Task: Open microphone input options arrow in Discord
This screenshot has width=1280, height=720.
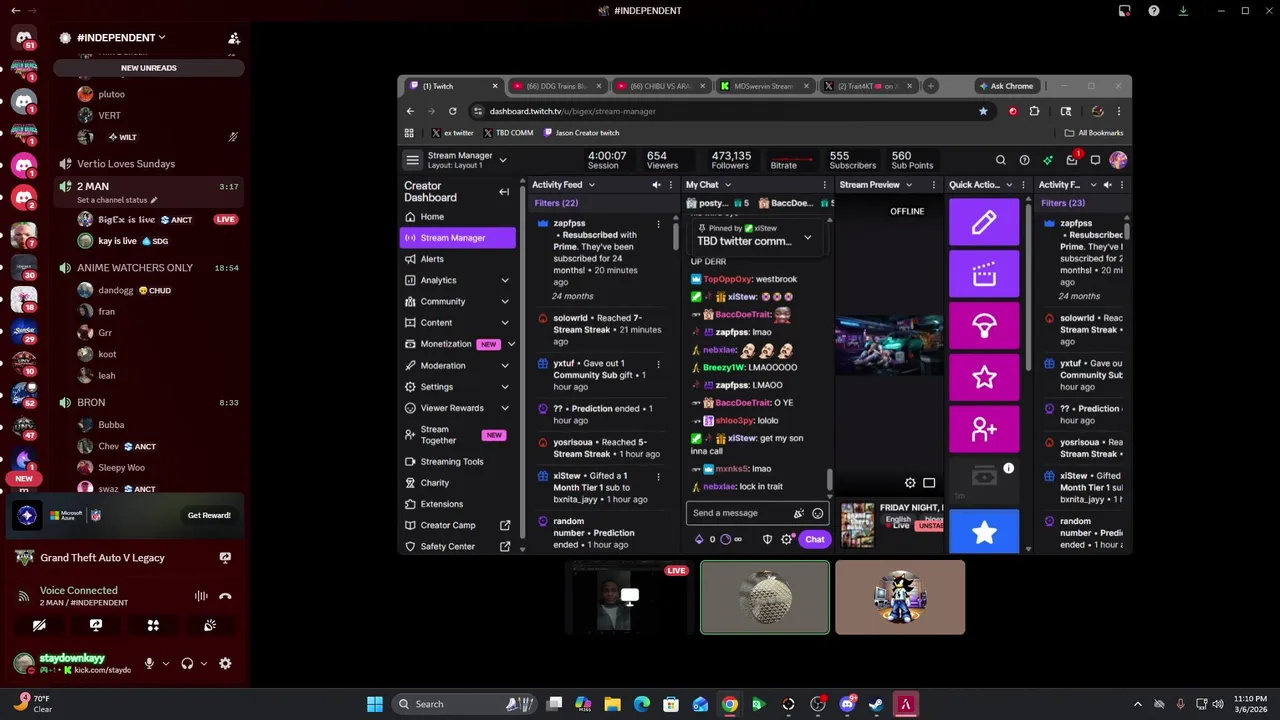Action: pyautogui.click(x=166, y=663)
